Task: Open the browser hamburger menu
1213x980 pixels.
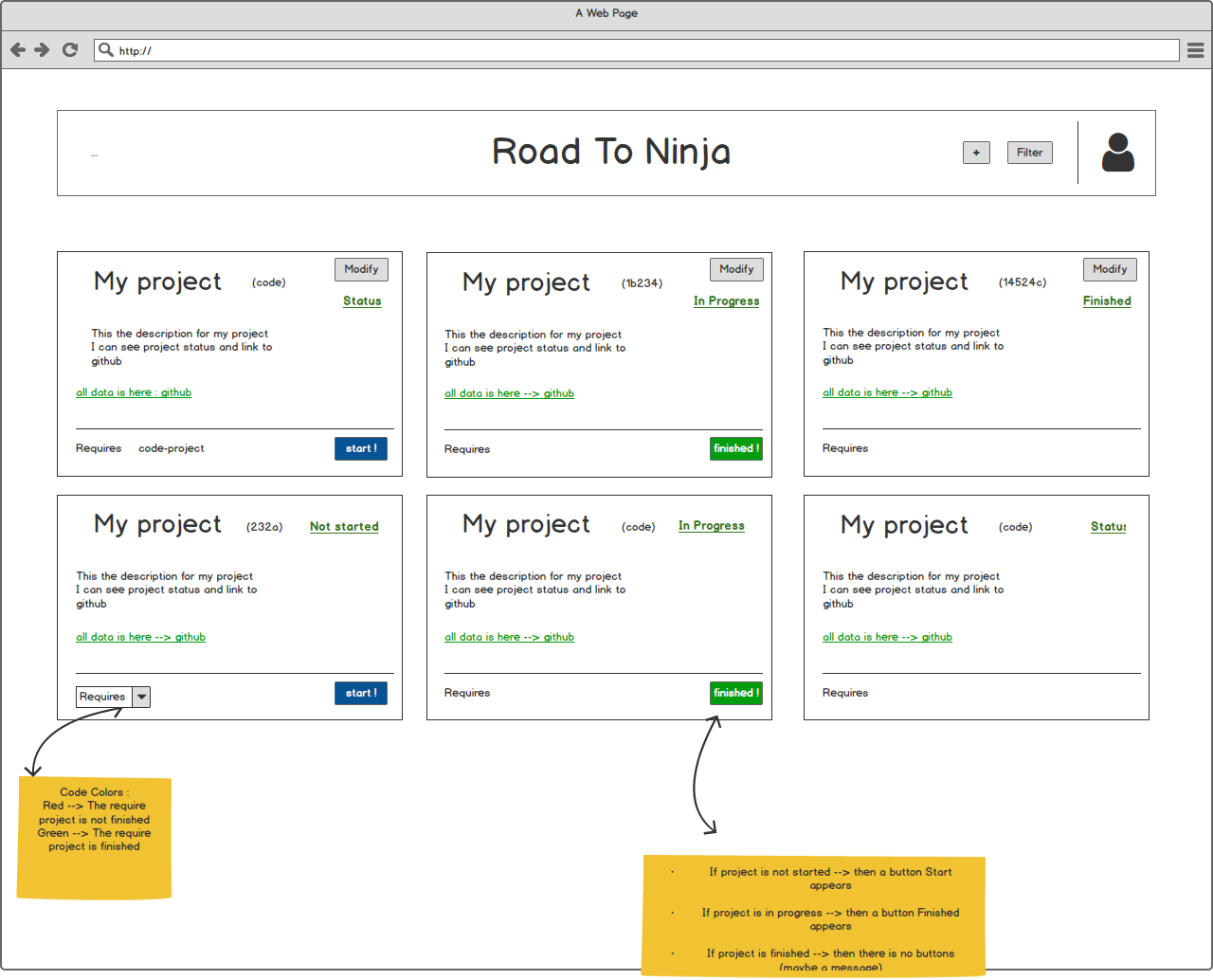Action: pos(1196,50)
